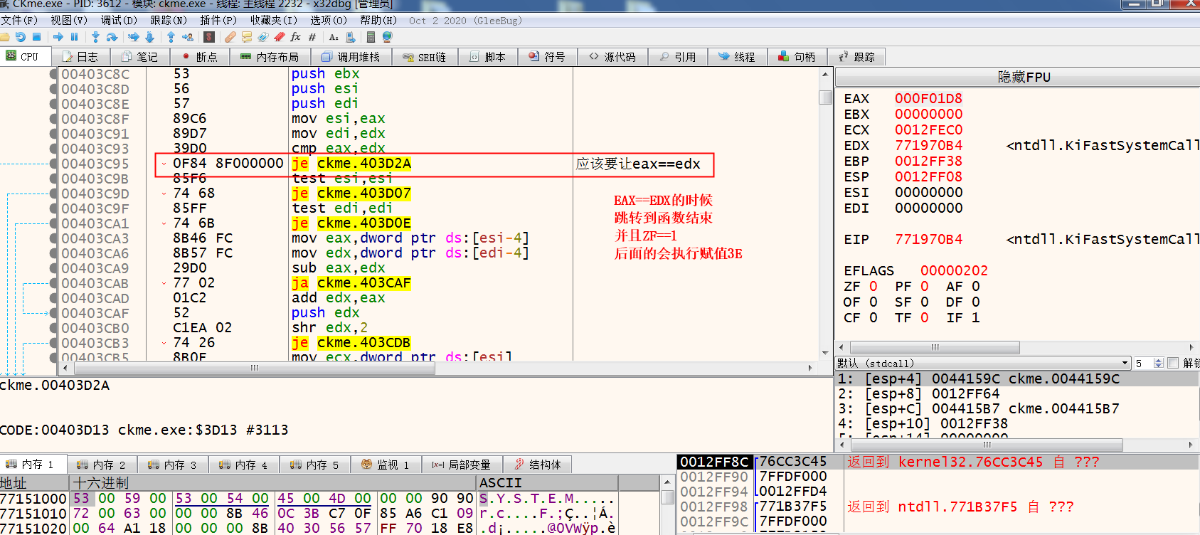
Task: Click the Trace over toolbar icon
Action: point(150,37)
